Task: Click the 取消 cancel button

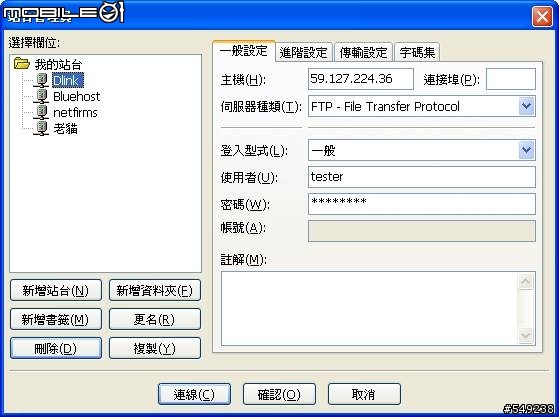Action: [364, 394]
